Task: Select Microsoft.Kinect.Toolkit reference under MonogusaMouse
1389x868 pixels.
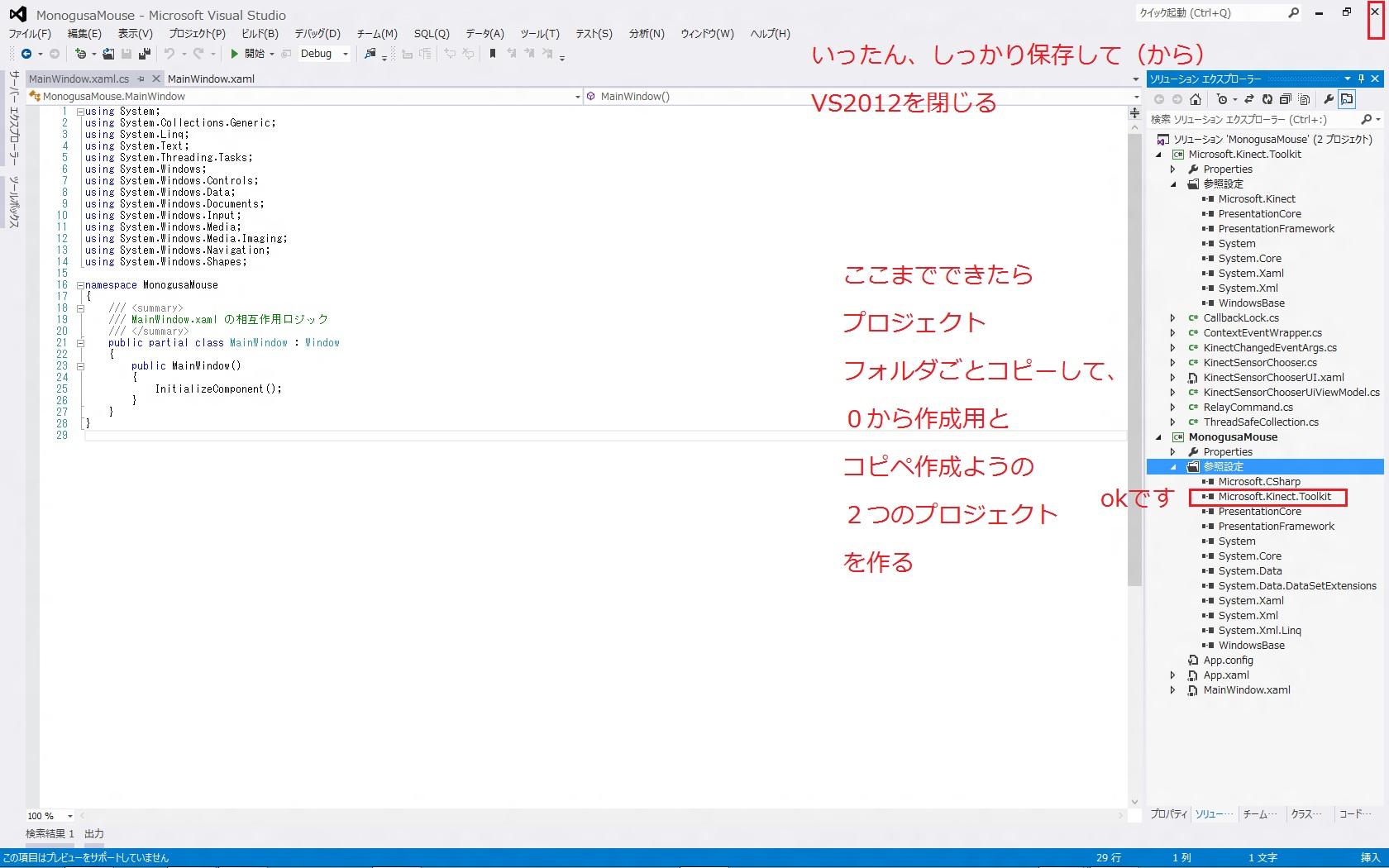Action: click(x=1274, y=497)
